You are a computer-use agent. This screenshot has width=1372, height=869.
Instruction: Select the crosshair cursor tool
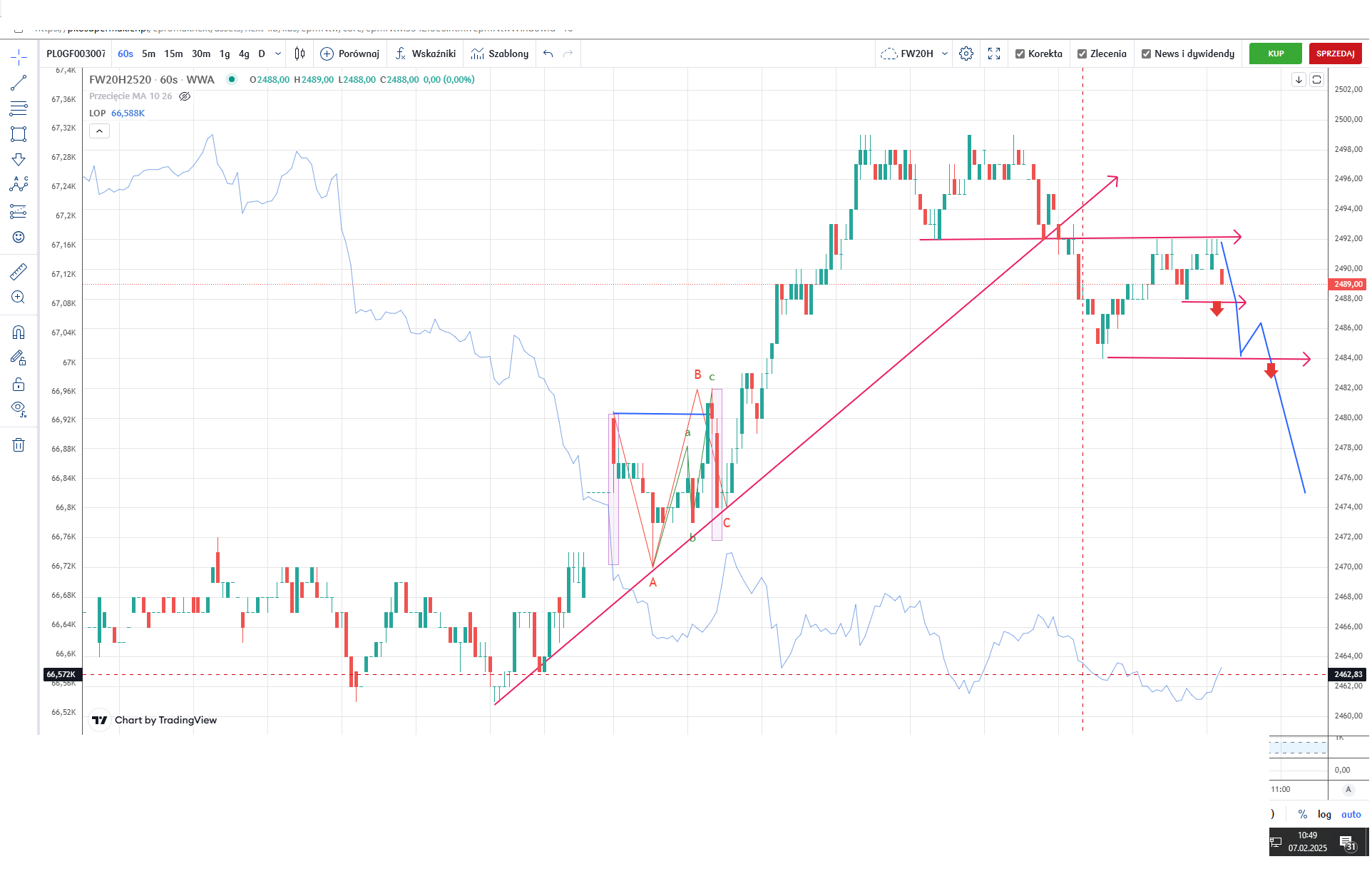click(x=19, y=57)
